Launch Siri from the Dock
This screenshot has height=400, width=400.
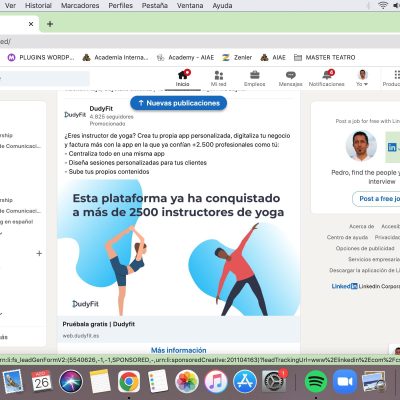click(x=71, y=381)
